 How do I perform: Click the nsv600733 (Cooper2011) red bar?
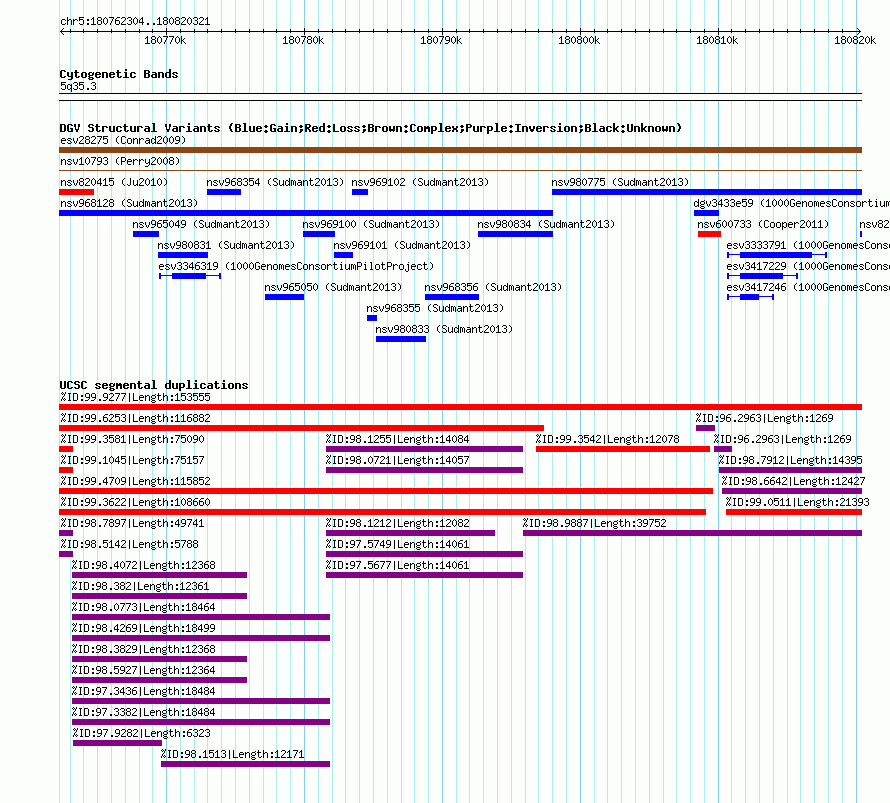tap(710, 234)
